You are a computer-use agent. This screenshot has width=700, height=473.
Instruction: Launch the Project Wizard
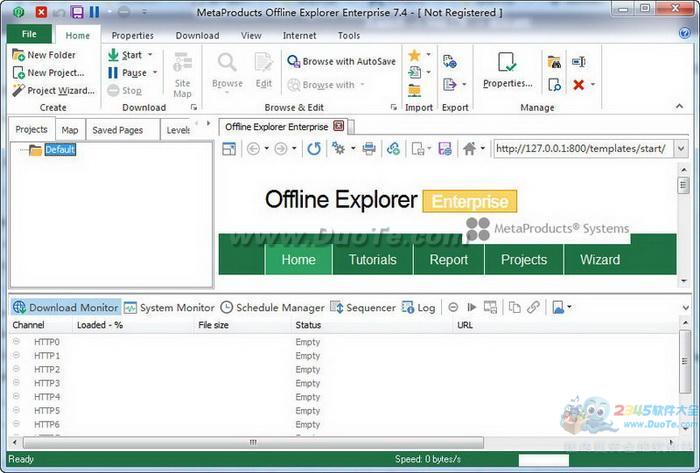coord(53,91)
